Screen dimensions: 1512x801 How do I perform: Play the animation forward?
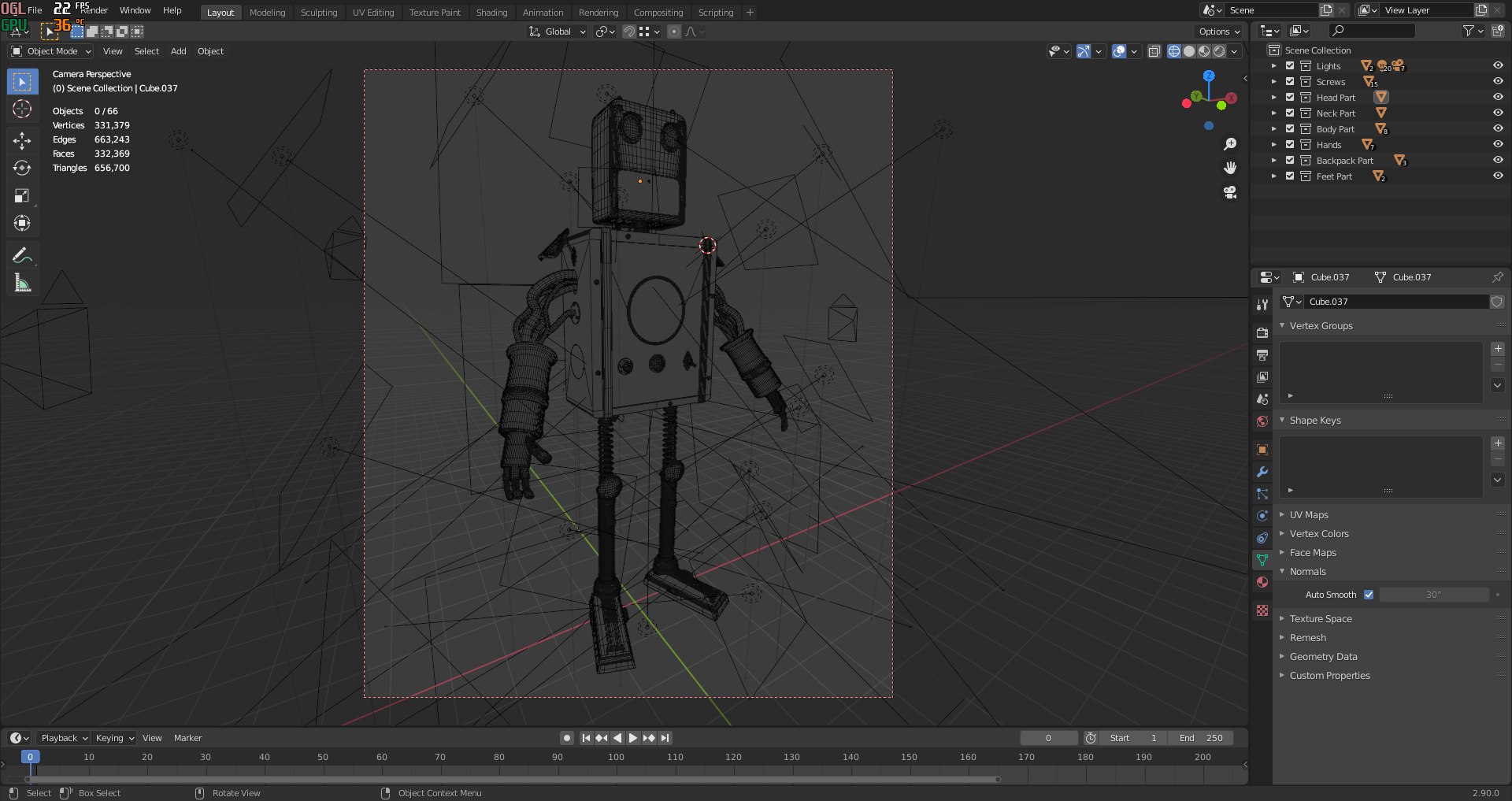(632, 738)
